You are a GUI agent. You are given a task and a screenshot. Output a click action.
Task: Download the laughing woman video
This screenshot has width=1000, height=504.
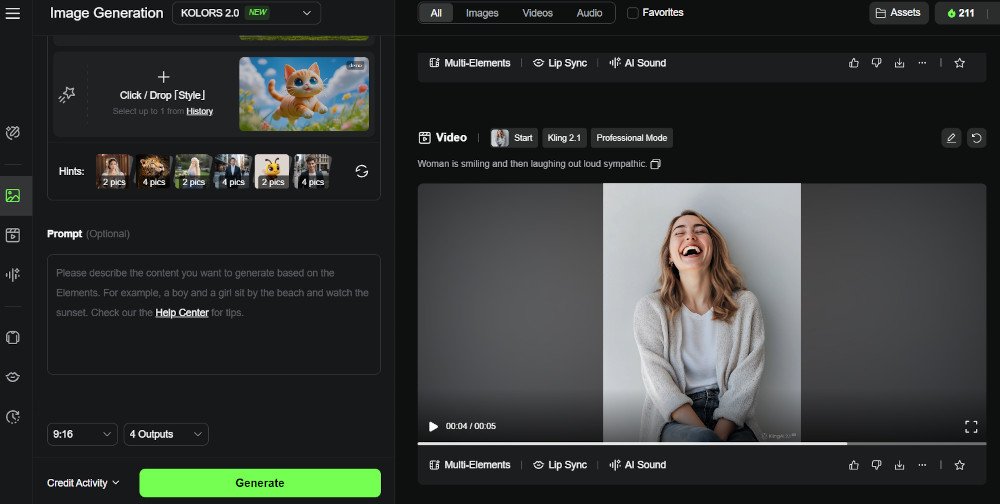(x=899, y=465)
